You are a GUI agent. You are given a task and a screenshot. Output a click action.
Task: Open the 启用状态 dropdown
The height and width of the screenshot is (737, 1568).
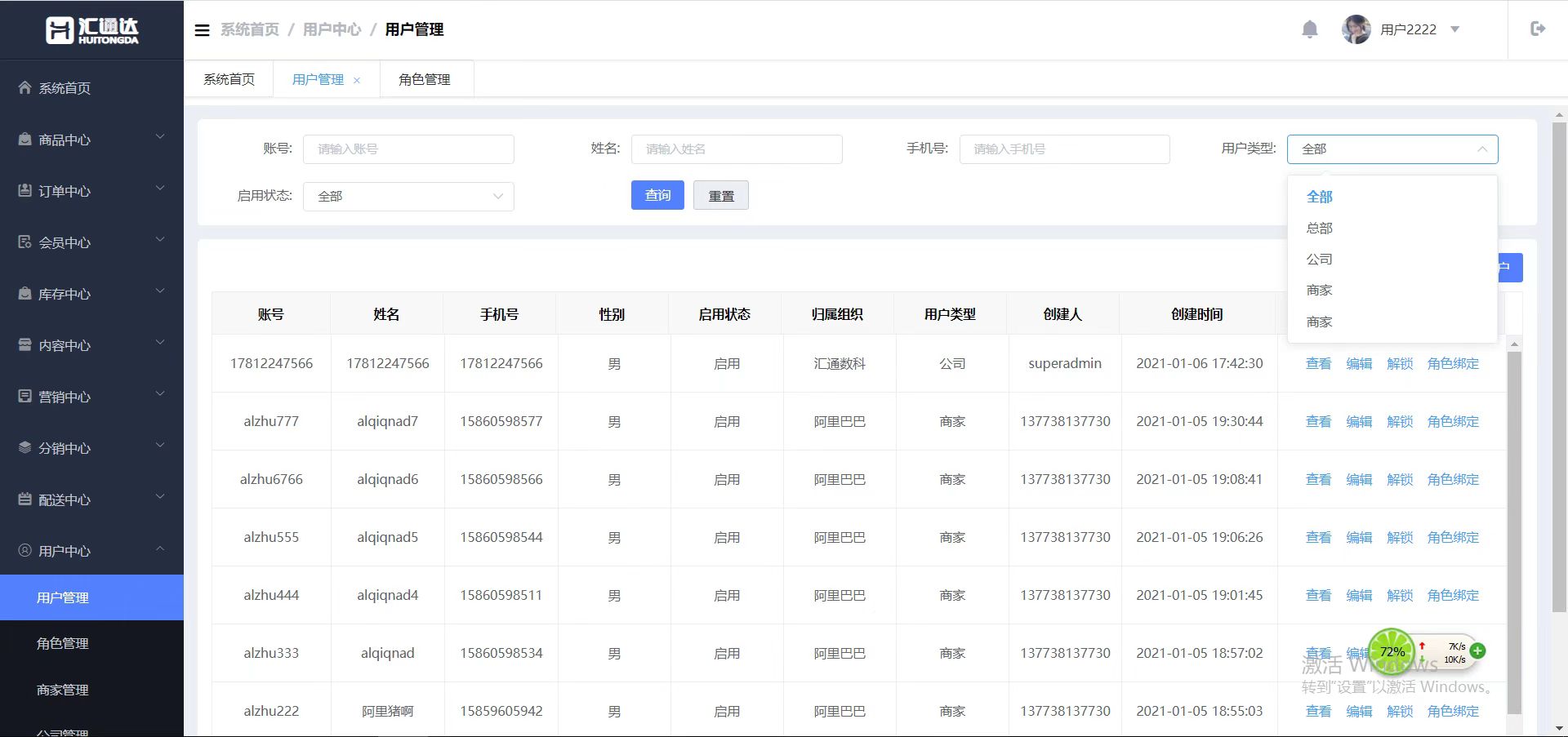point(408,196)
